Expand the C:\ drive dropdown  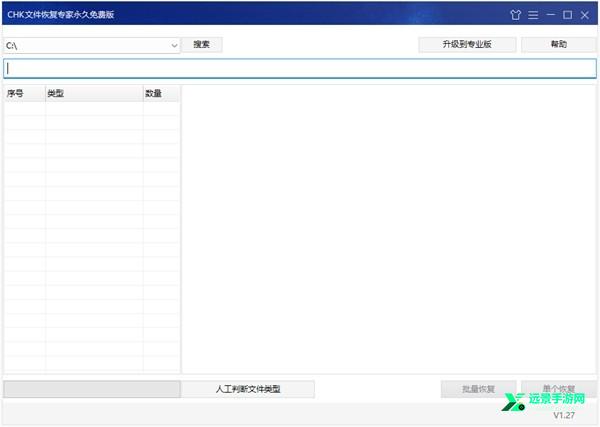pyautogui.click(x=174, y=46)
